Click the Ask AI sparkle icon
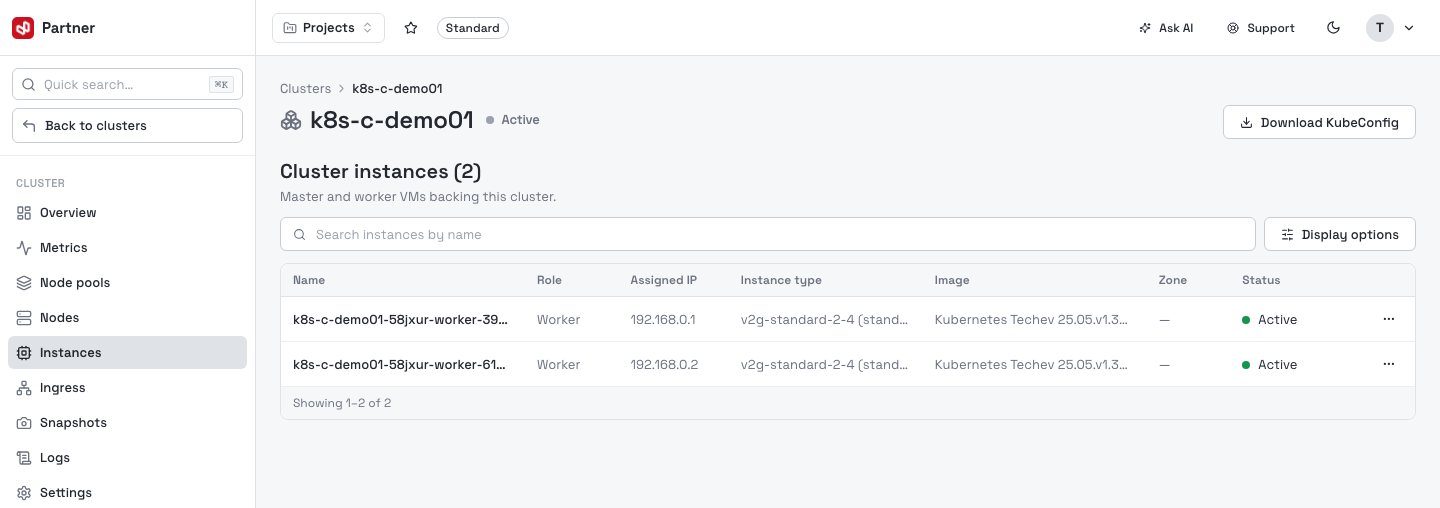 point(1145,28)
